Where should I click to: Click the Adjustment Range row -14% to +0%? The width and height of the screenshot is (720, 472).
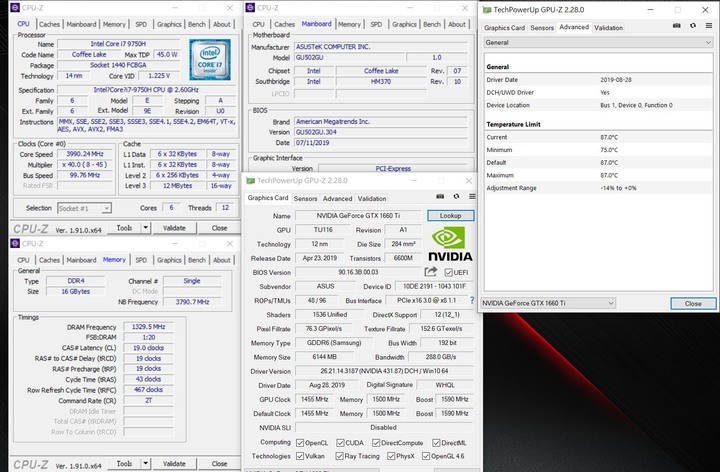[x=598, y=188]
